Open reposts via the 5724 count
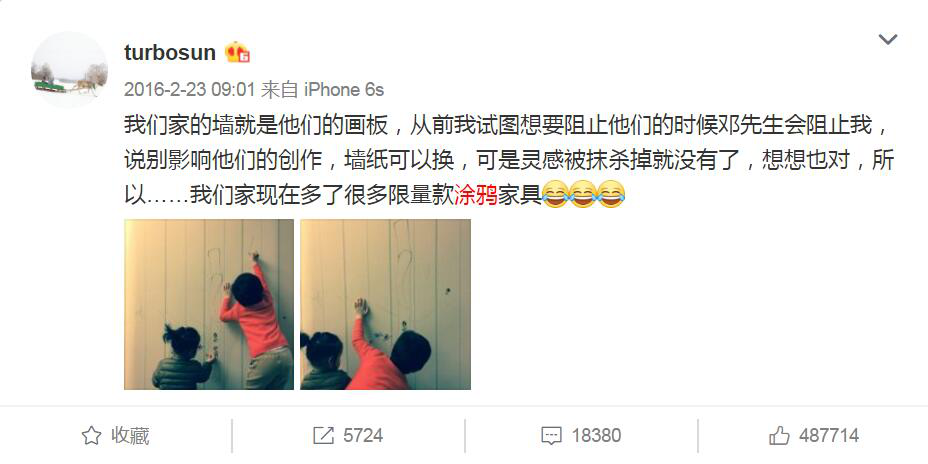The image size is (928, 464). point(363,436)
